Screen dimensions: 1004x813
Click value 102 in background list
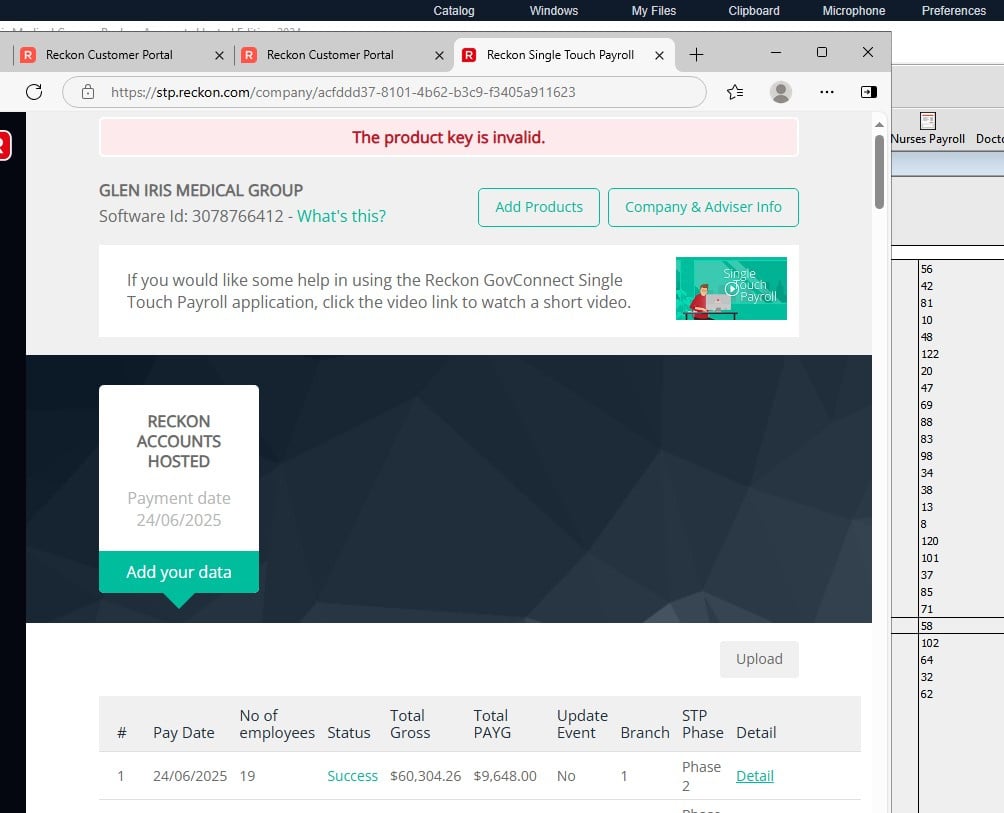point(930,643)
